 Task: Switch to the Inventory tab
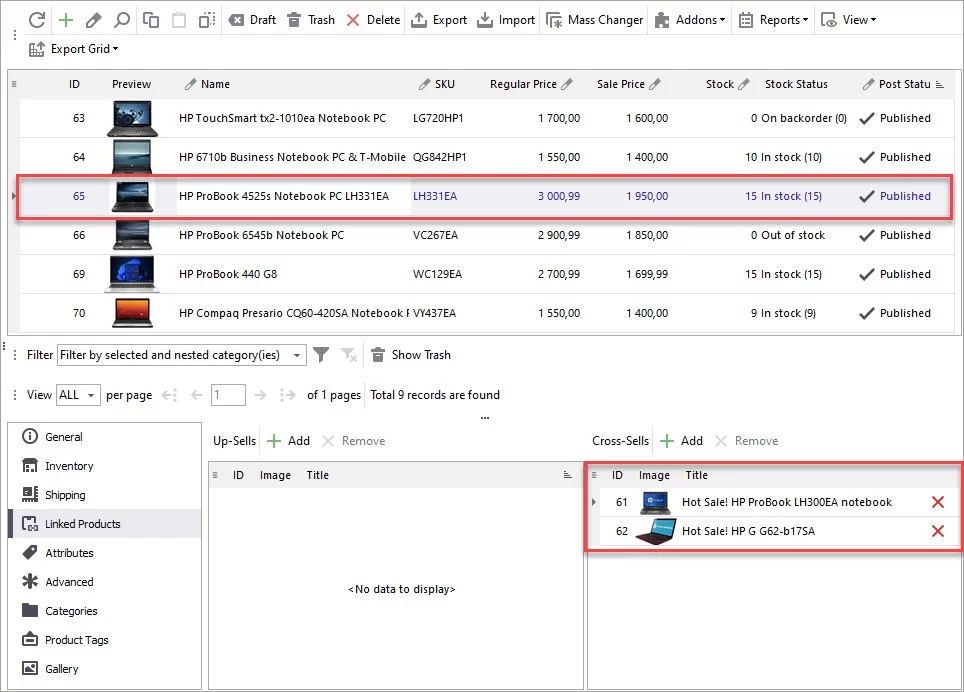[x=69, y=466]
